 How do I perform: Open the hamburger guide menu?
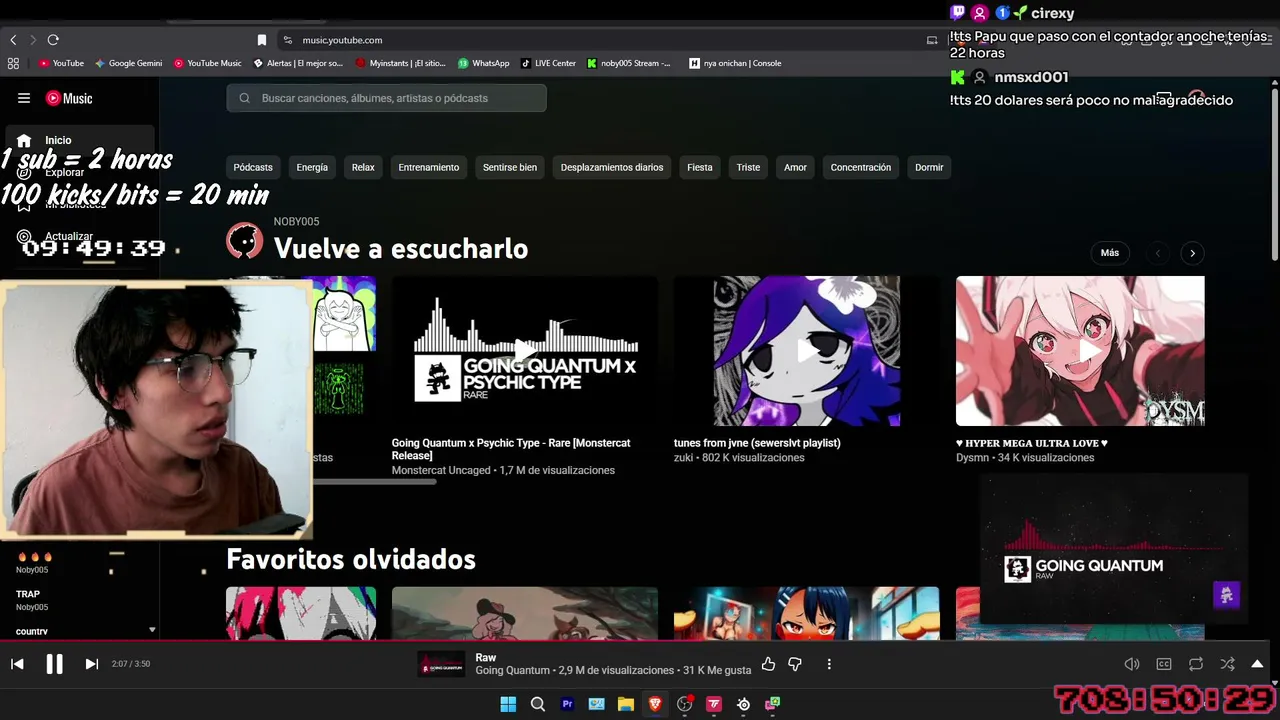click(24, 98)
